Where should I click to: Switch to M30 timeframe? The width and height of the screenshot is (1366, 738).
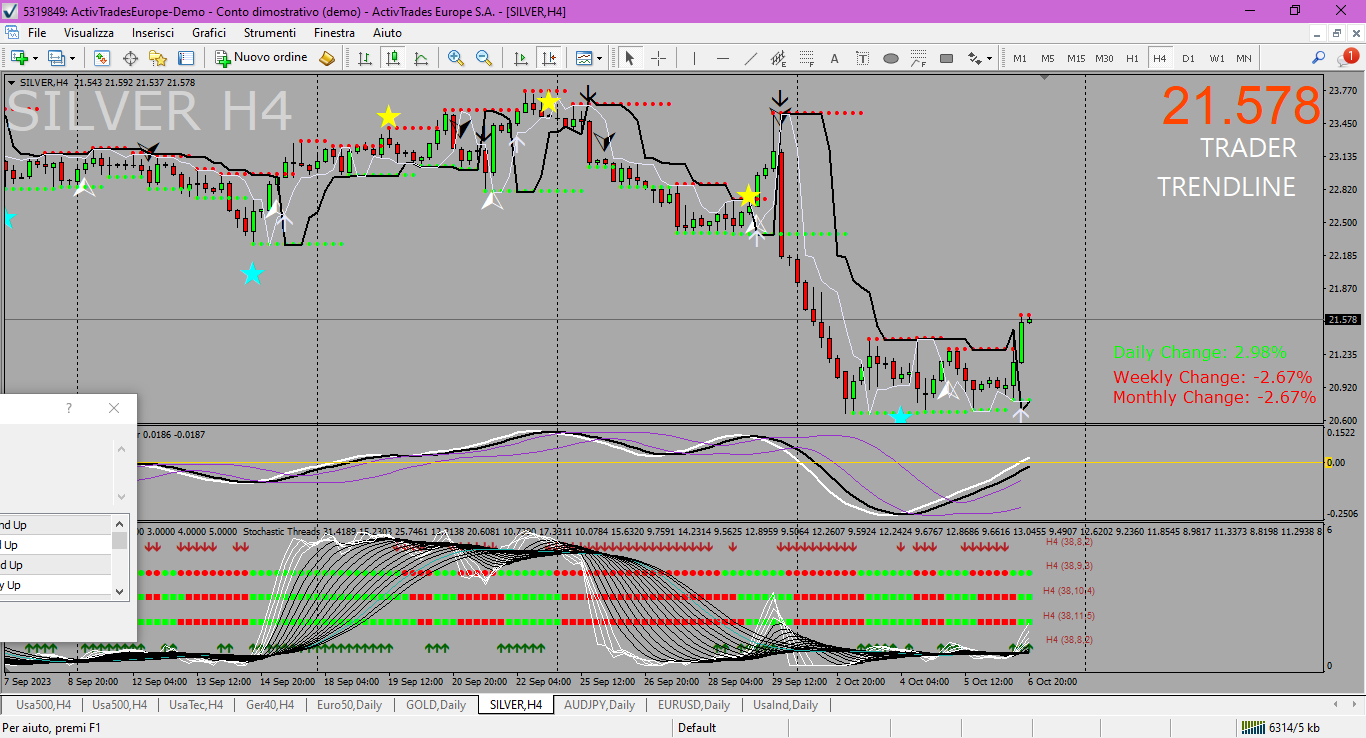(1104, 58)
